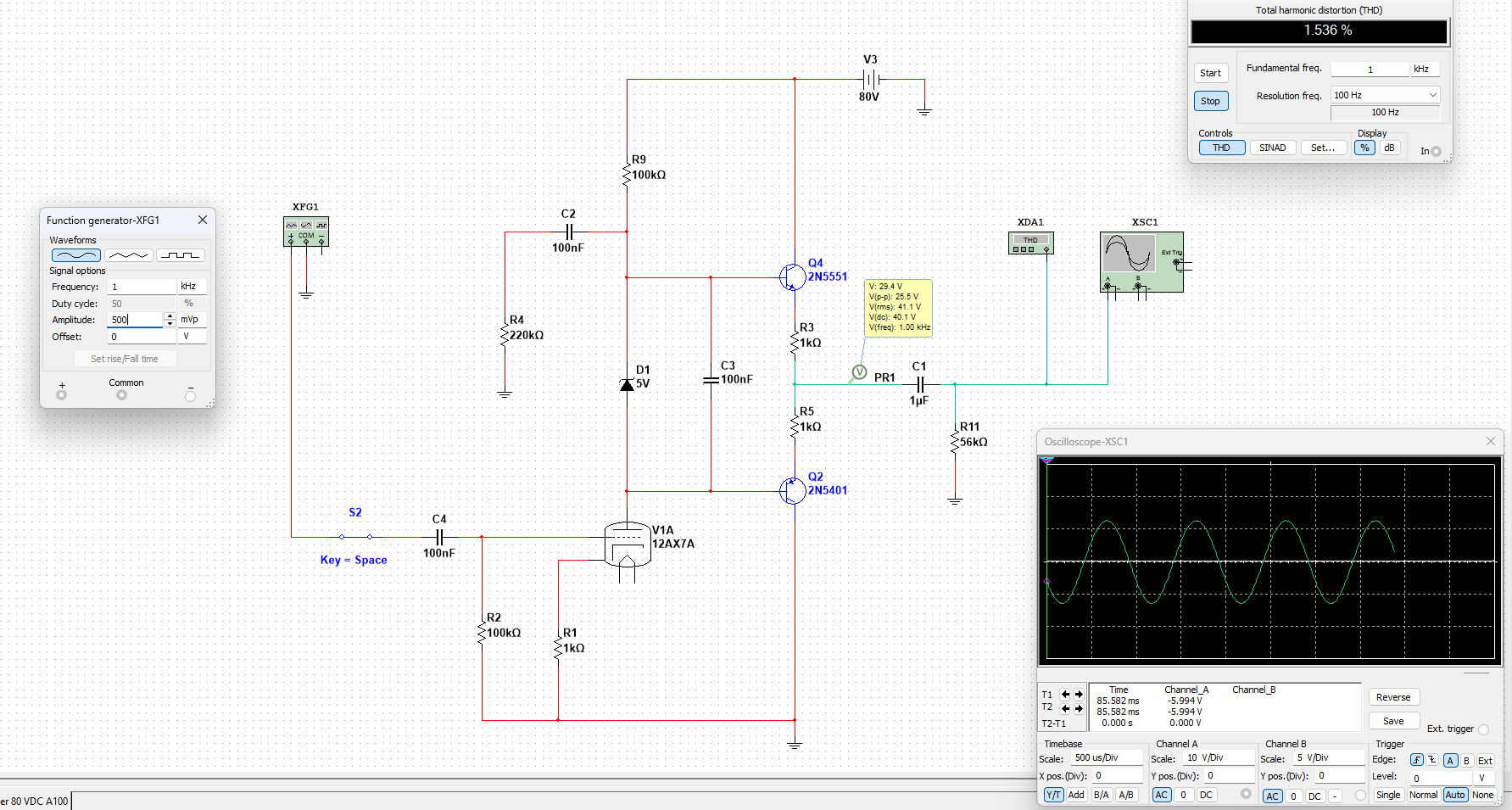1512x810 pixels.
Task: Open Amplitude unit mVp selector
Action: click(192, 320)
